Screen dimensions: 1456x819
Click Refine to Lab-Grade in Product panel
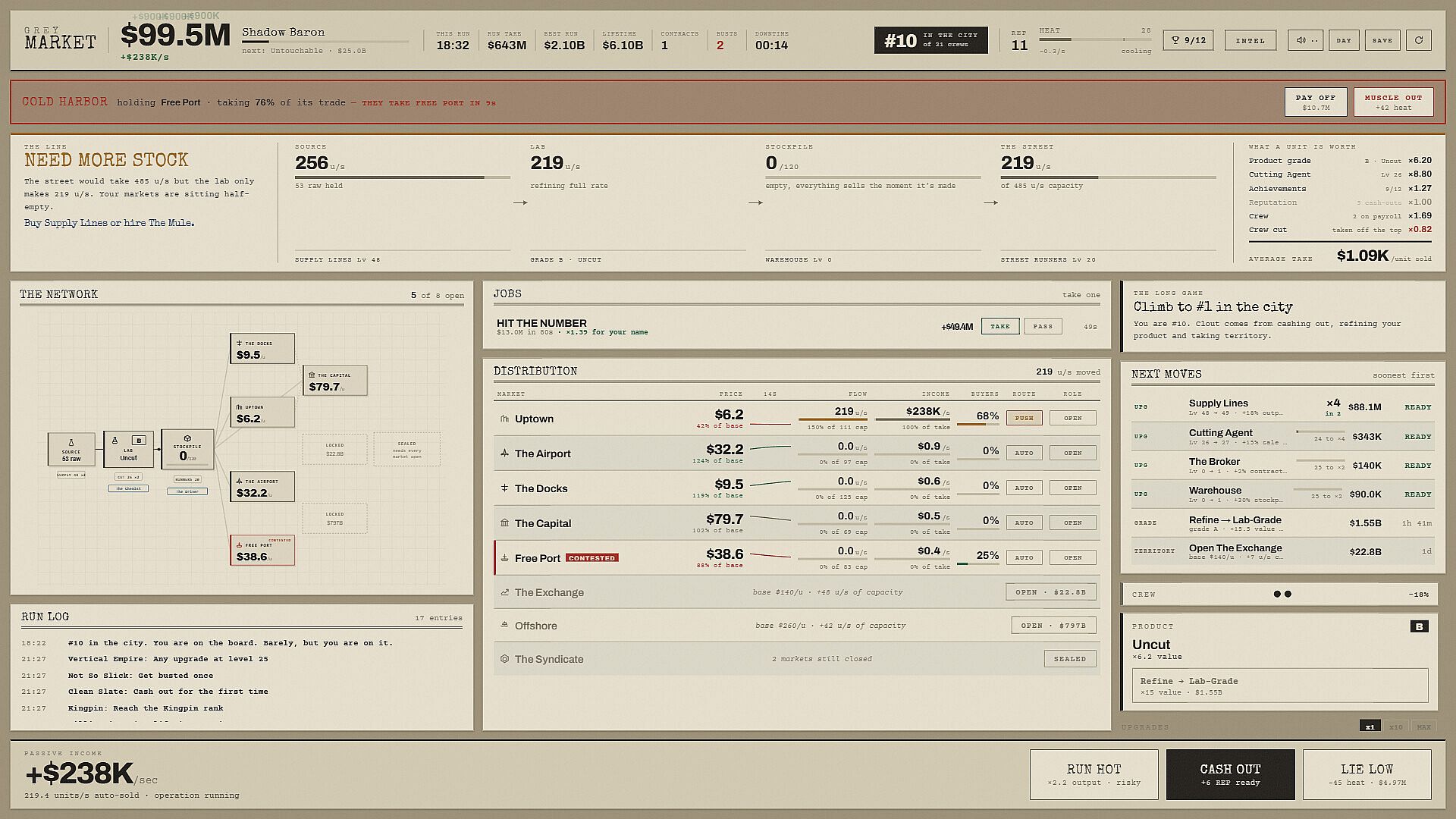pos(1280,686)
